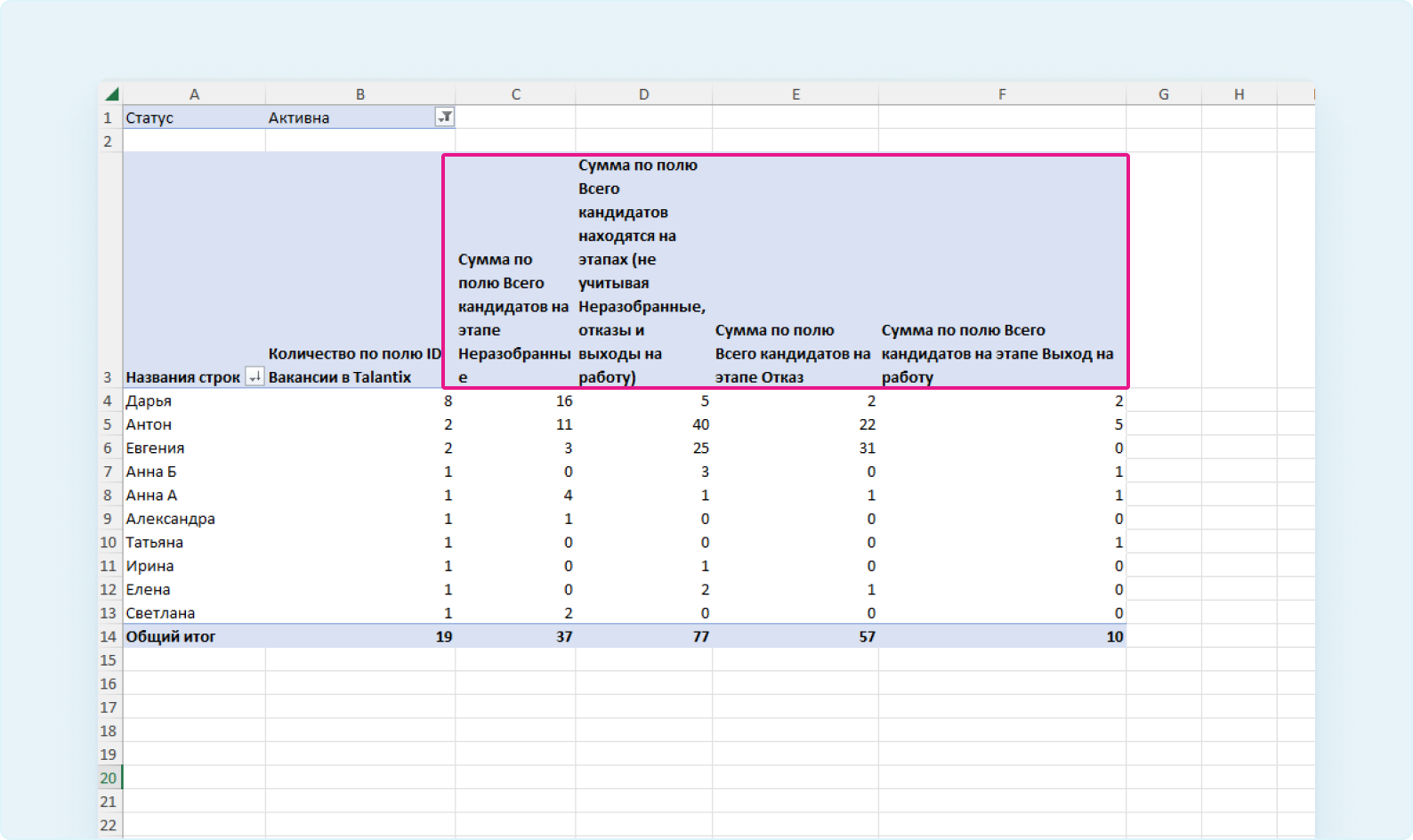Select column A header
This screenshot has height=840, width=1413.
click(x=194, y=94)
